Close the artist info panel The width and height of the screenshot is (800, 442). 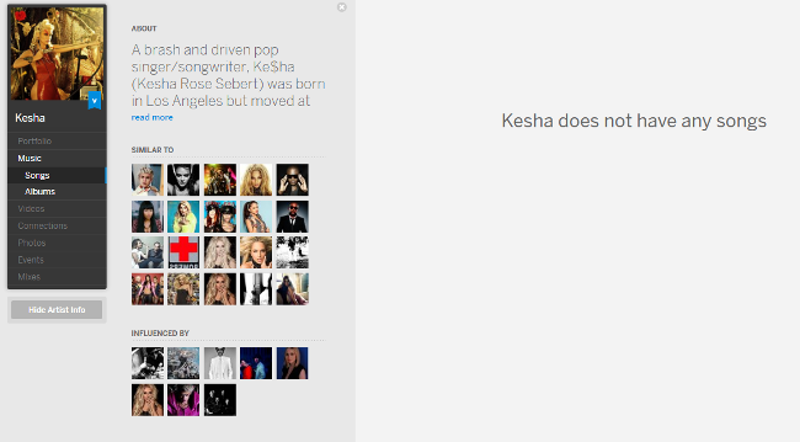pyautogui.click(x=342, y=7)
